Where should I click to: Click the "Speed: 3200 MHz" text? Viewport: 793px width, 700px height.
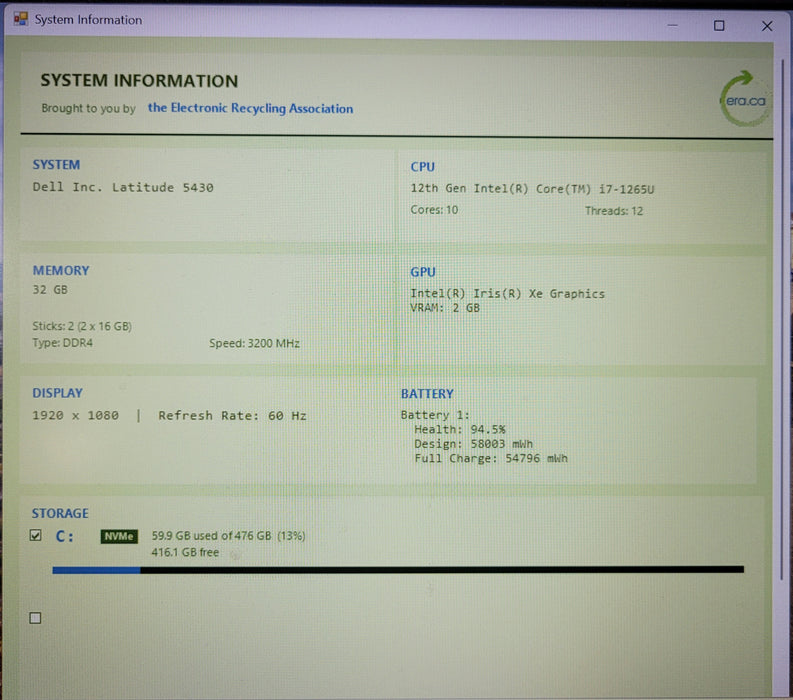[254, 343]
